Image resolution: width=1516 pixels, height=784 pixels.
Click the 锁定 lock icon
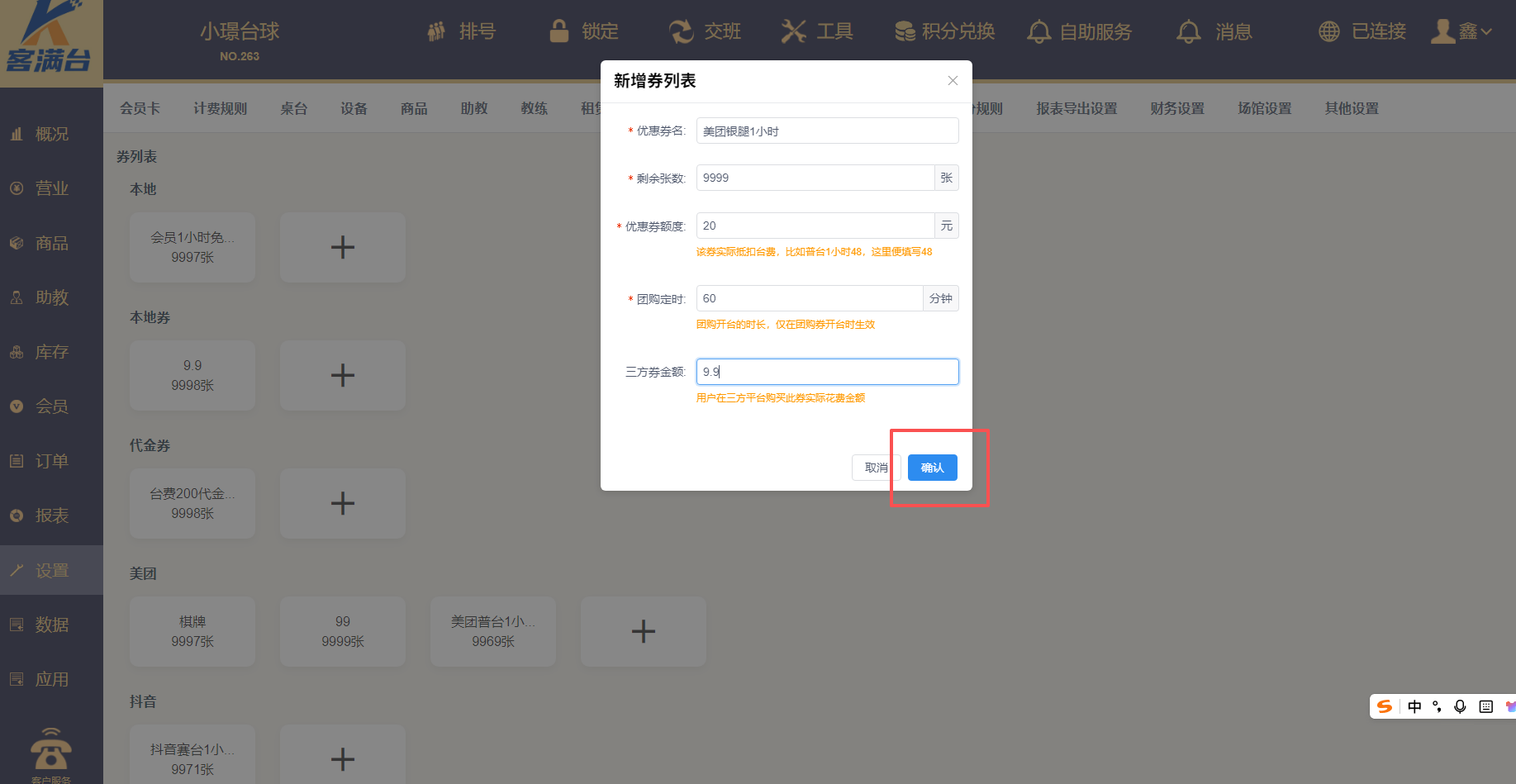point(559,31)
